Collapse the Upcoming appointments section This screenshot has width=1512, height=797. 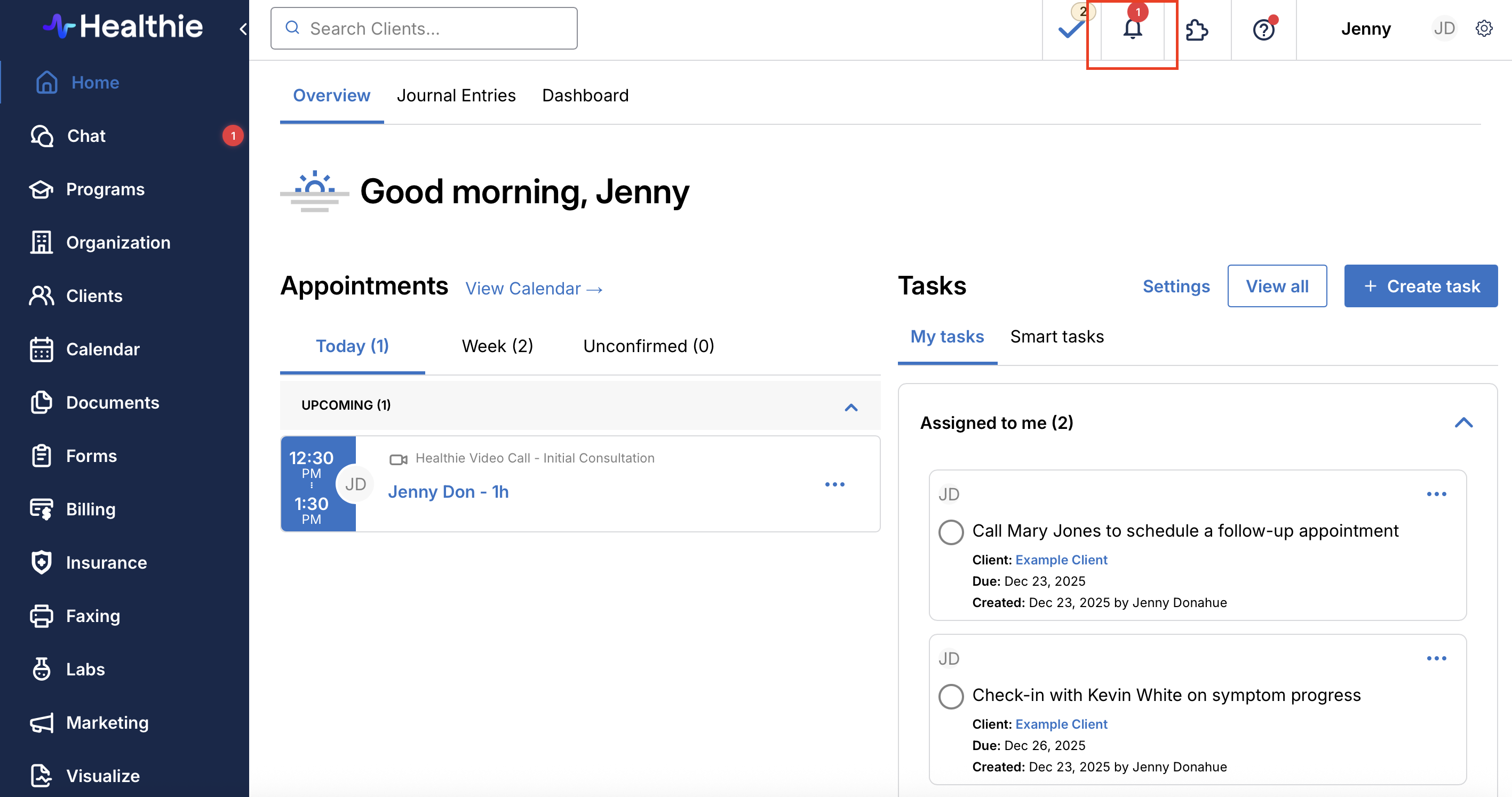[850, 407]
